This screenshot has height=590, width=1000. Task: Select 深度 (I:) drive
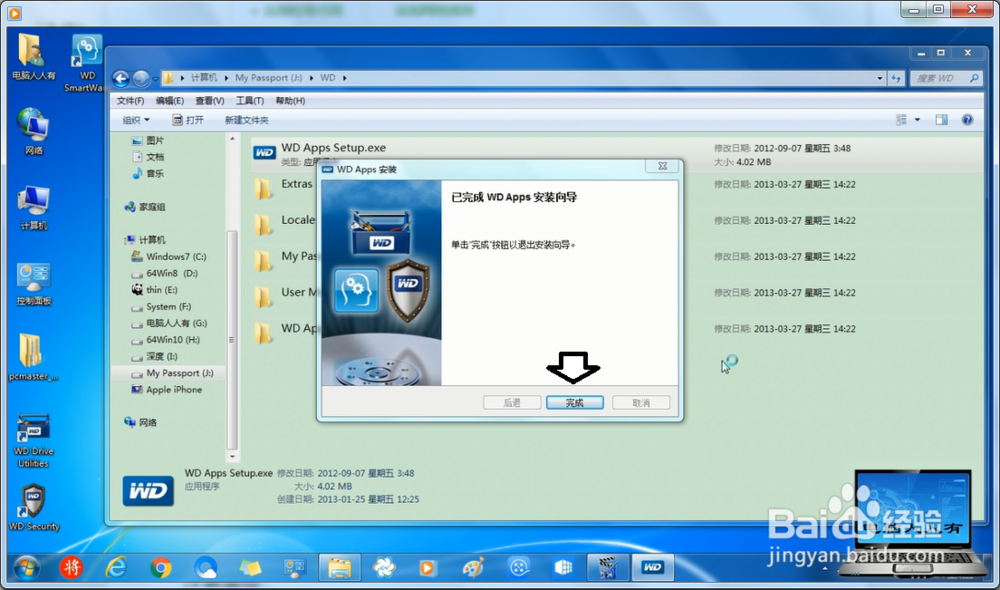154,357
